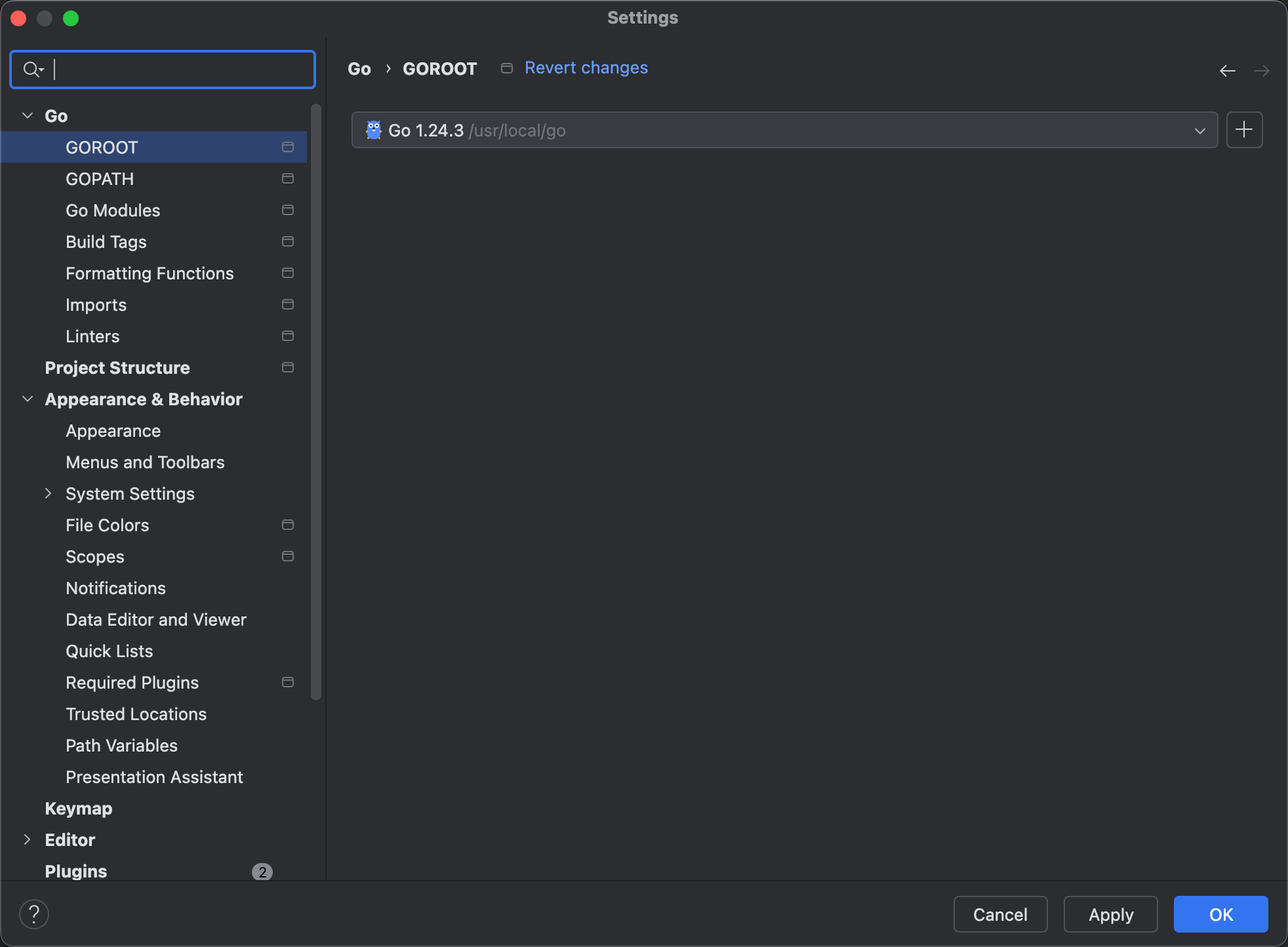This screenshot has height=947, width=1288.
Task: Click the search magnifier icon
Action: [x=31, y=69]
